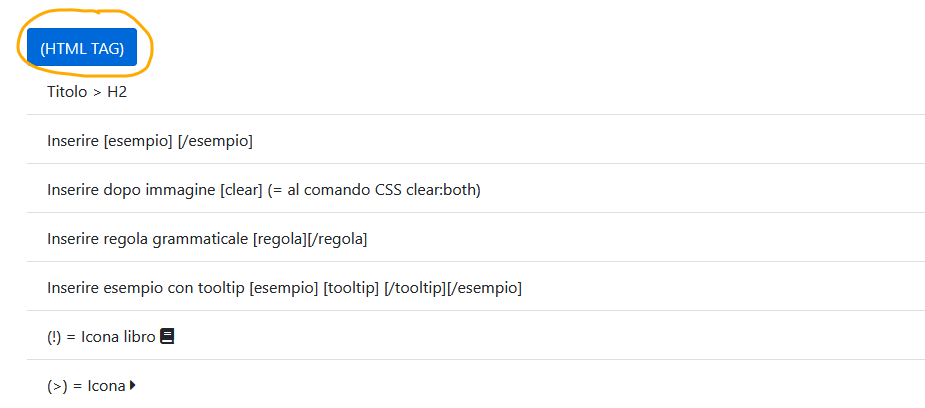Click the [clear] tag text

(x=241, y=190)
